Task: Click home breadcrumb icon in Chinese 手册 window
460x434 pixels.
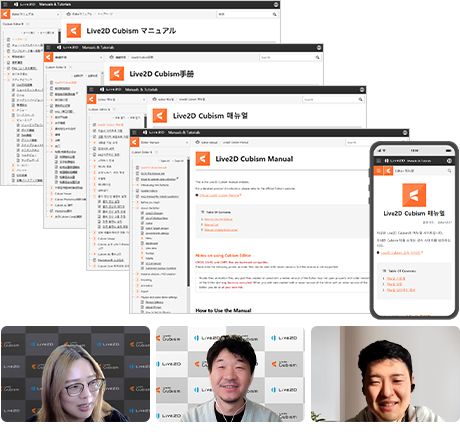Action: click(x=111, y=57)
